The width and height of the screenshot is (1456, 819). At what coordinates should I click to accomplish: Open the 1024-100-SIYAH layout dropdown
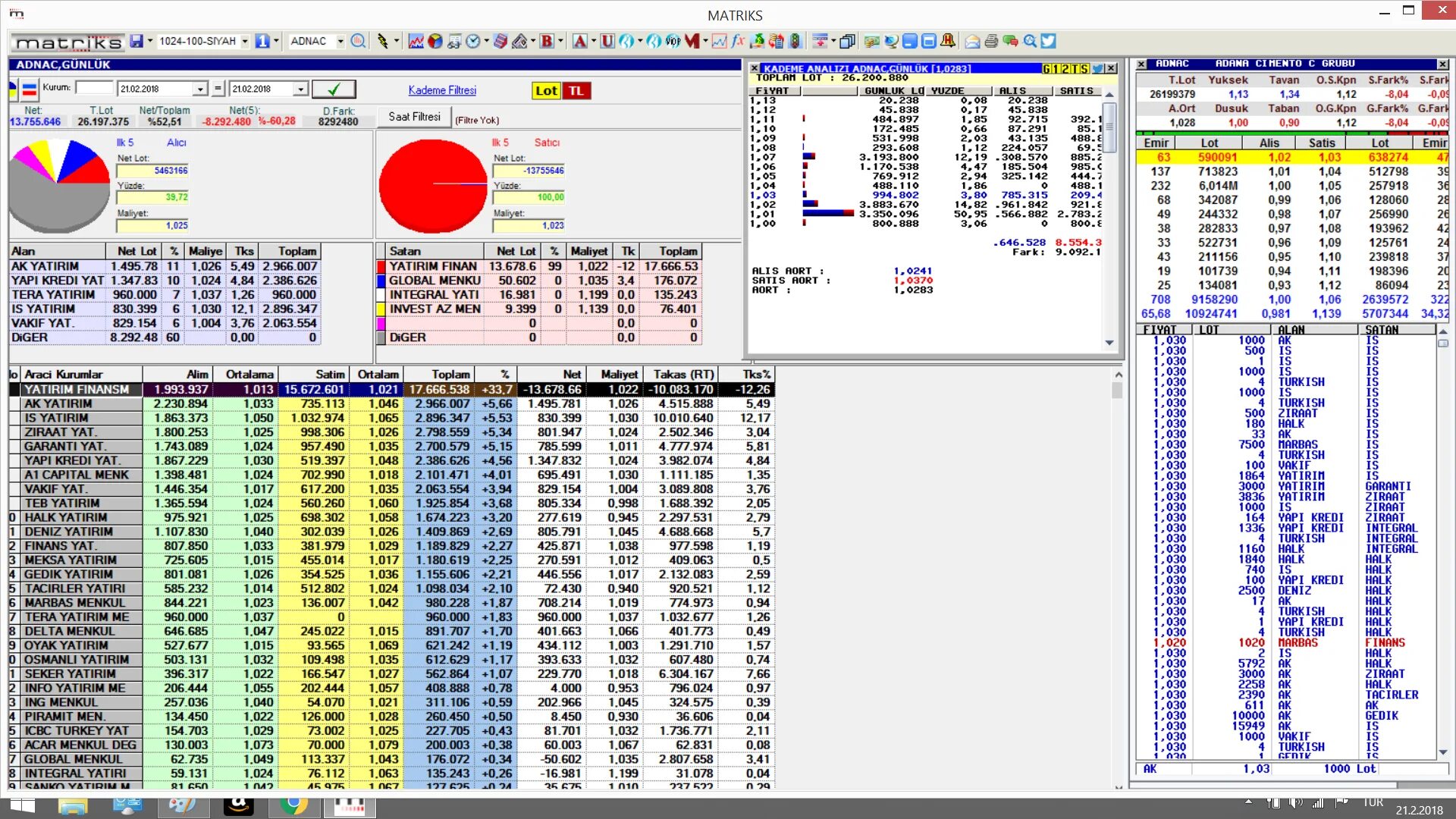coord(245,41)
